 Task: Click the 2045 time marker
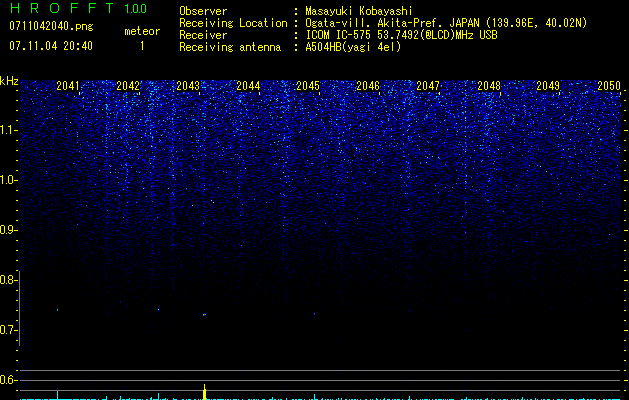click(x=308, y=85)
